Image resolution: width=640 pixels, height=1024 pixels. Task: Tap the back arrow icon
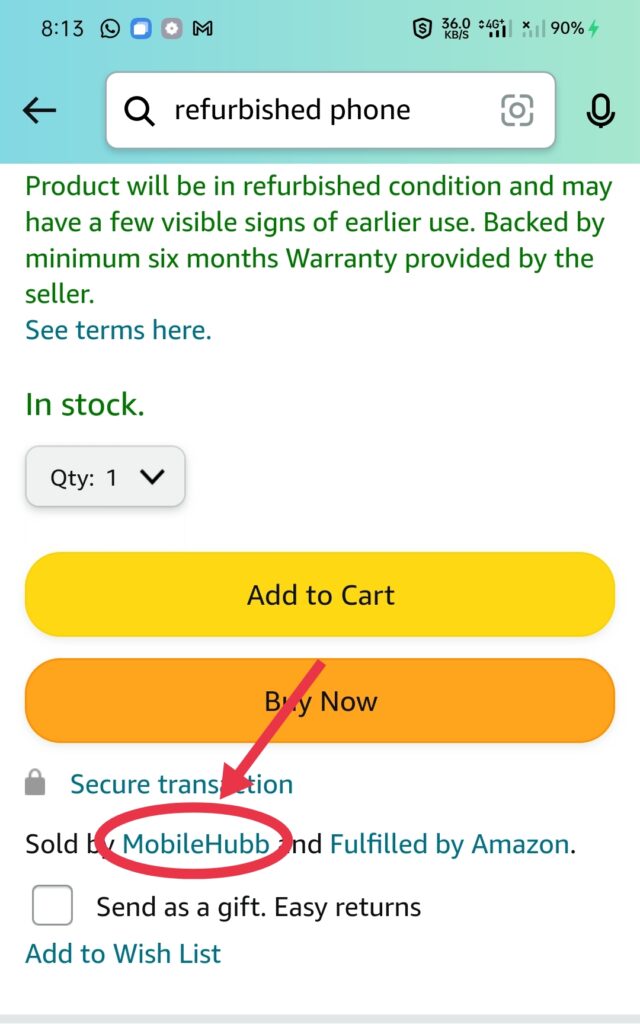(x=39, y=110)
